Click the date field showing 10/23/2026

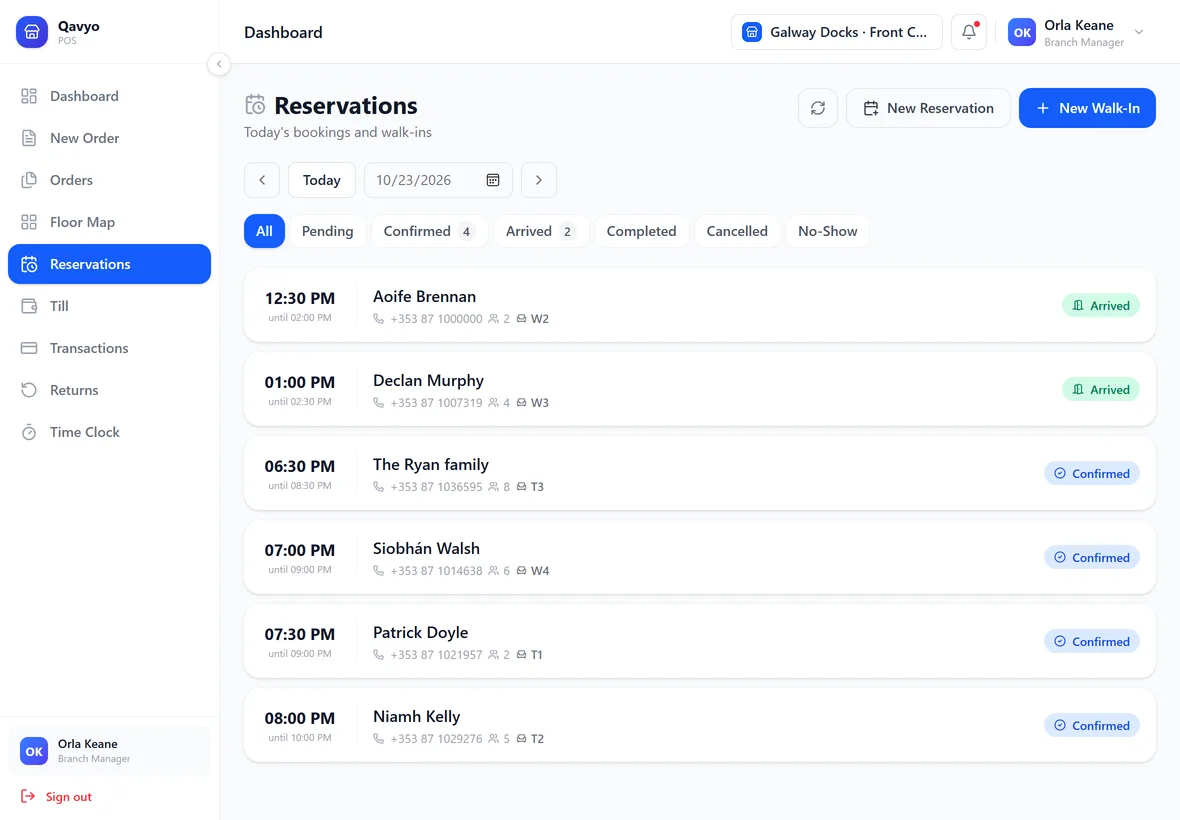point(438,181)
